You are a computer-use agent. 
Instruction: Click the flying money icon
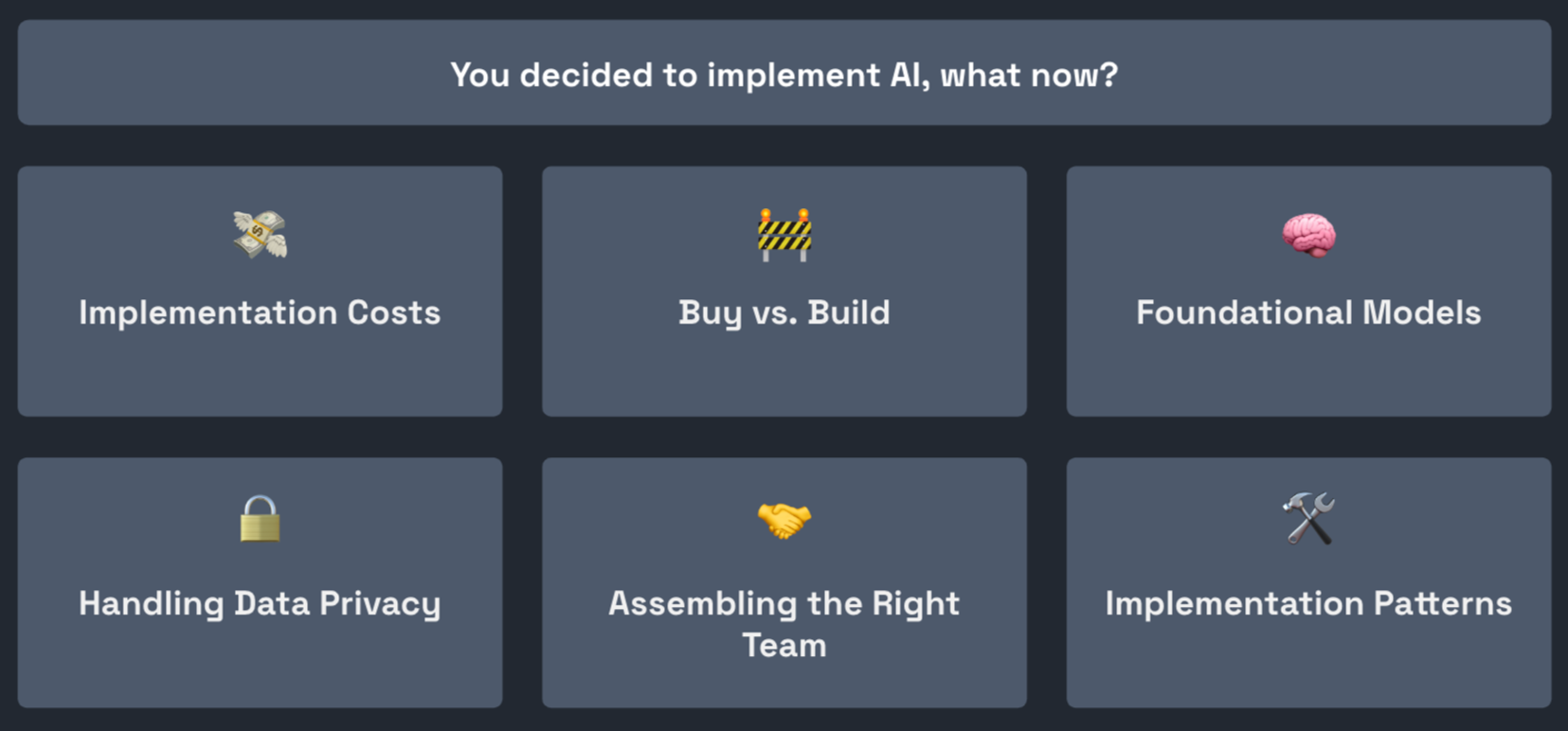point(260,235)
